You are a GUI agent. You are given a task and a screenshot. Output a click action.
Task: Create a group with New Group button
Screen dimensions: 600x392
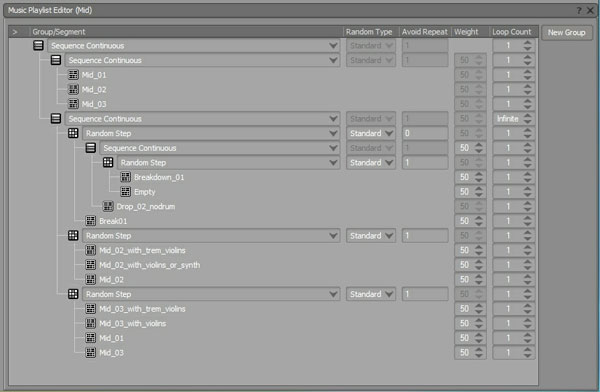(x=566, y=33)
